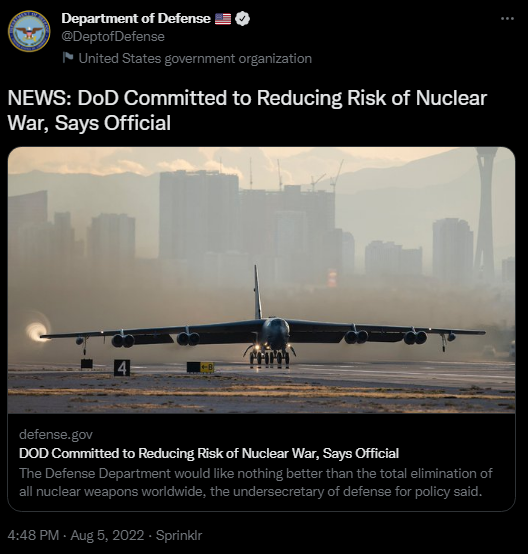Click the yellow B taxiway sign in the photo
The width and height of the screenshot is (528, 554).
coord(207,367)
